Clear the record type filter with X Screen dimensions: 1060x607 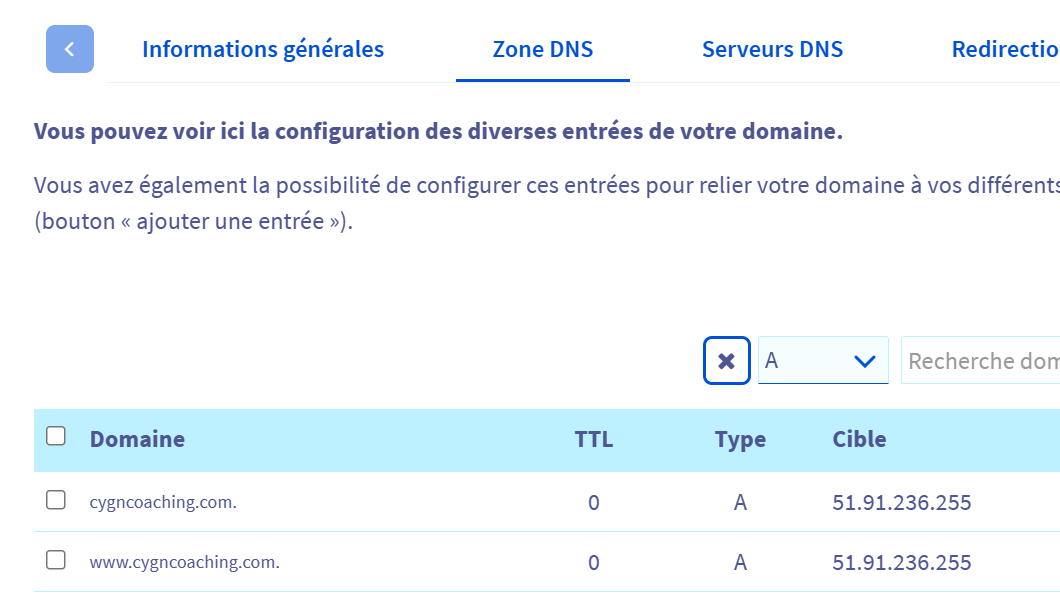point(727,361)
